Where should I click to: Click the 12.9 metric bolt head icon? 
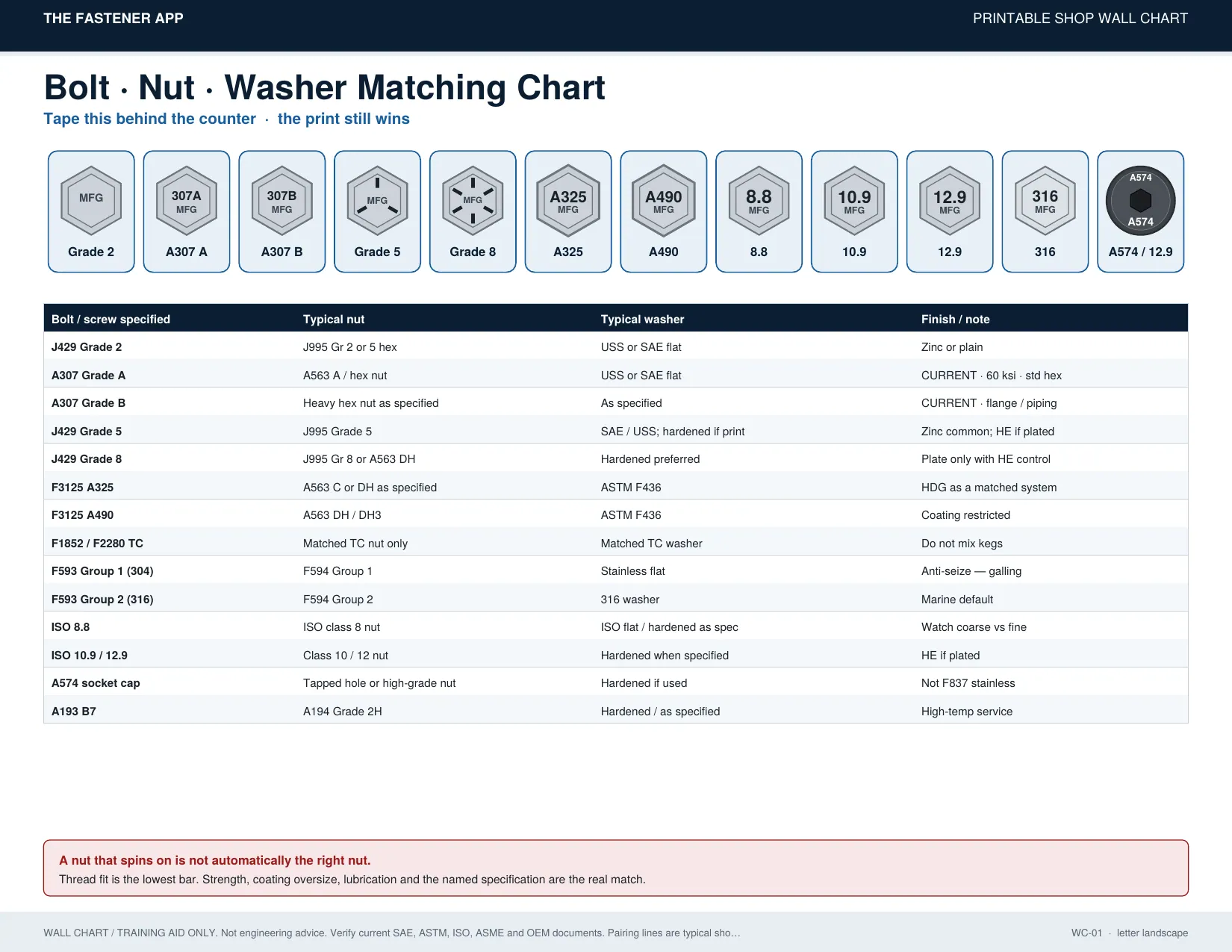coord(950,201)
